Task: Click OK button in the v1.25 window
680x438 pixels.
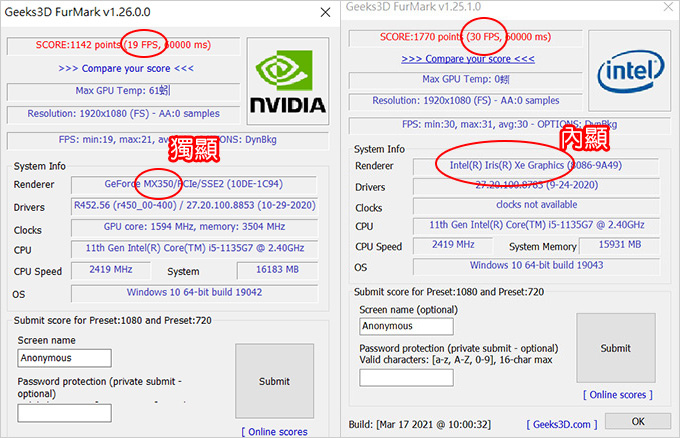Action: coord(638,421)
